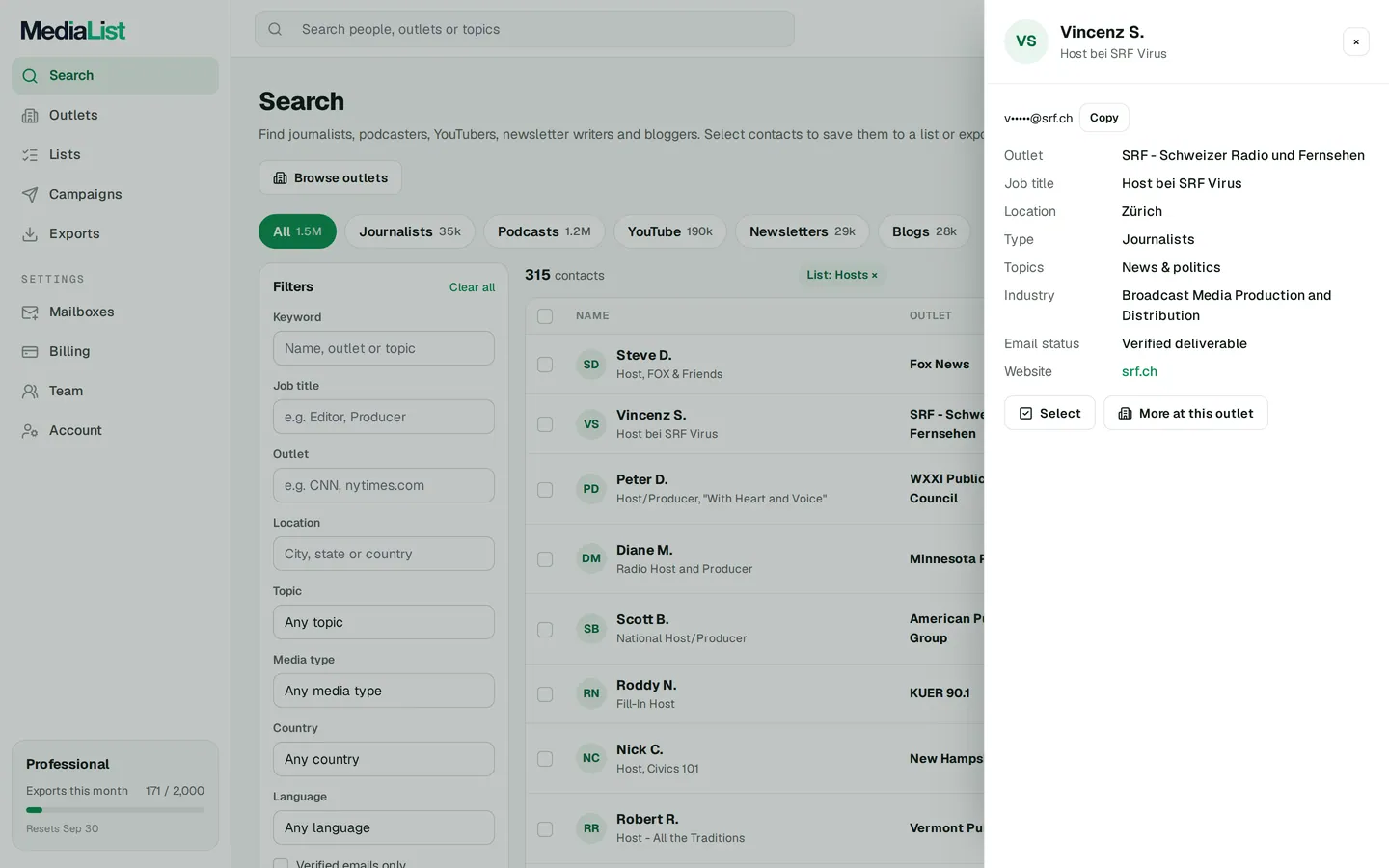Open the Team person icon
This screenshot has height=868, width=1389.
pos(30,391)
